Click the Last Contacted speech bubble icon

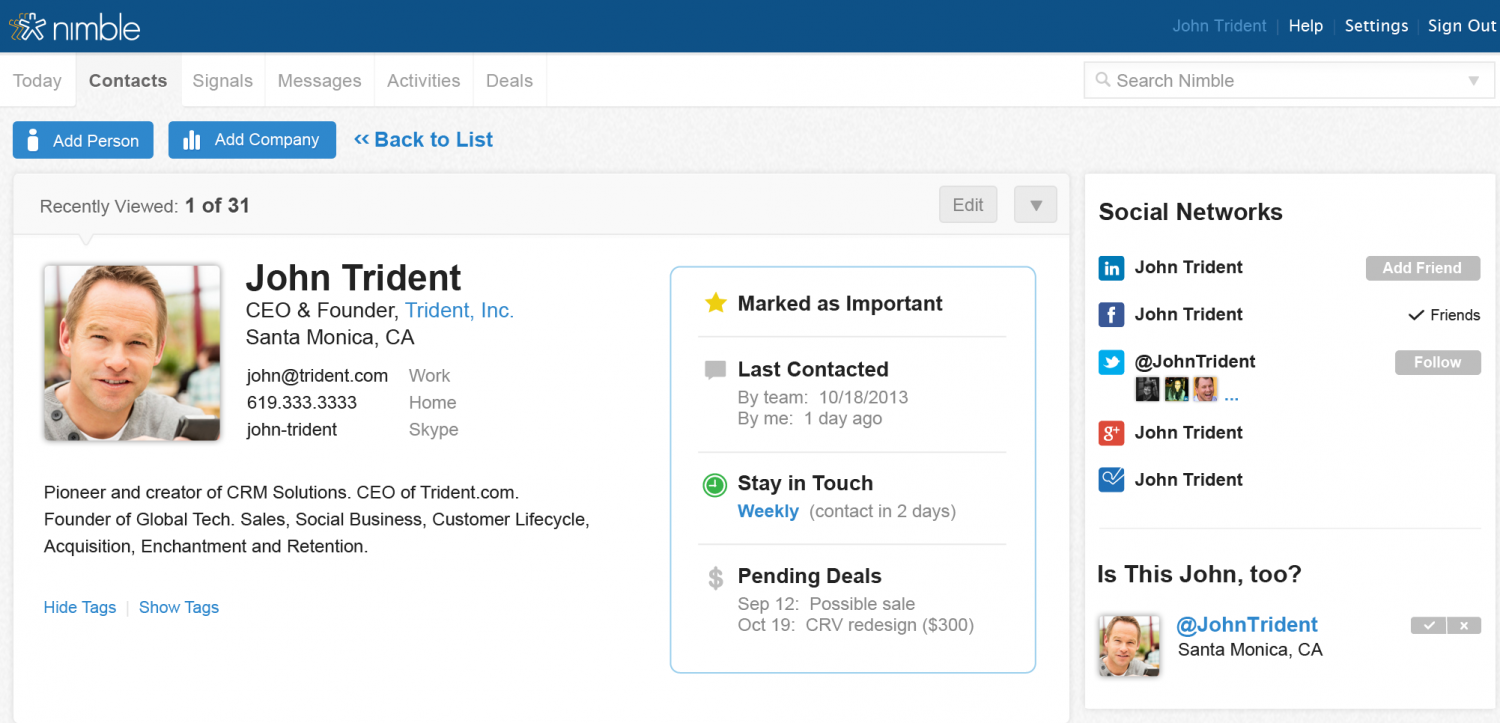pos(715,370)
